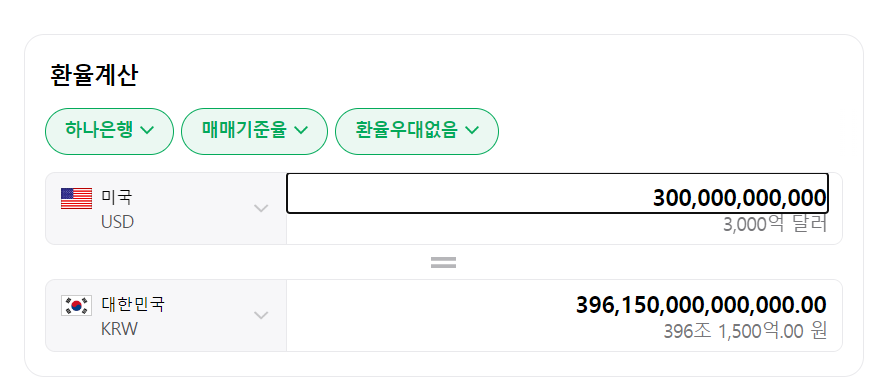This screenshot has height=386, width=890.
Task: Click the 396조 1,500억.00 원 caption
Action: pyautogui.click(x=745, y=331)
